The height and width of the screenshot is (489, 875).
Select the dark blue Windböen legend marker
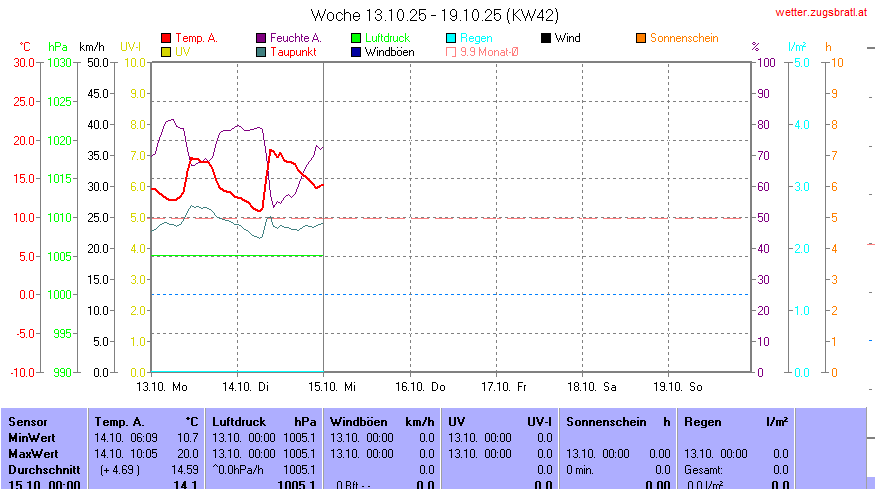[356, 51]
